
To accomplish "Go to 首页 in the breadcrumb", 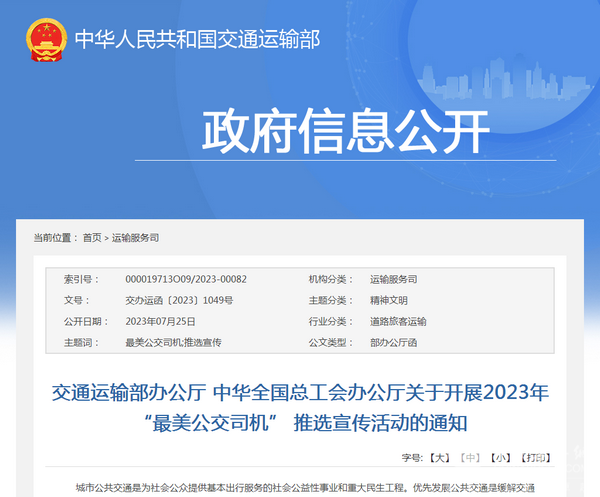I will point(92,238).
